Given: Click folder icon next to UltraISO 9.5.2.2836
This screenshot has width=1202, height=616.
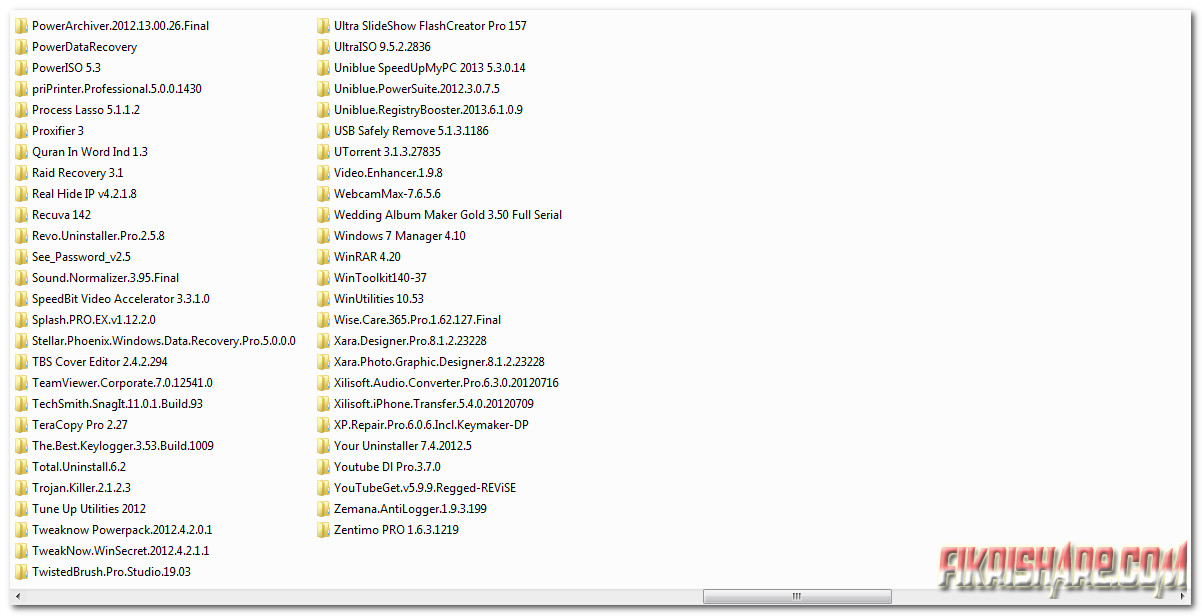Looking at the screenshot, I should pyautogui.click(x=324, y=47).
